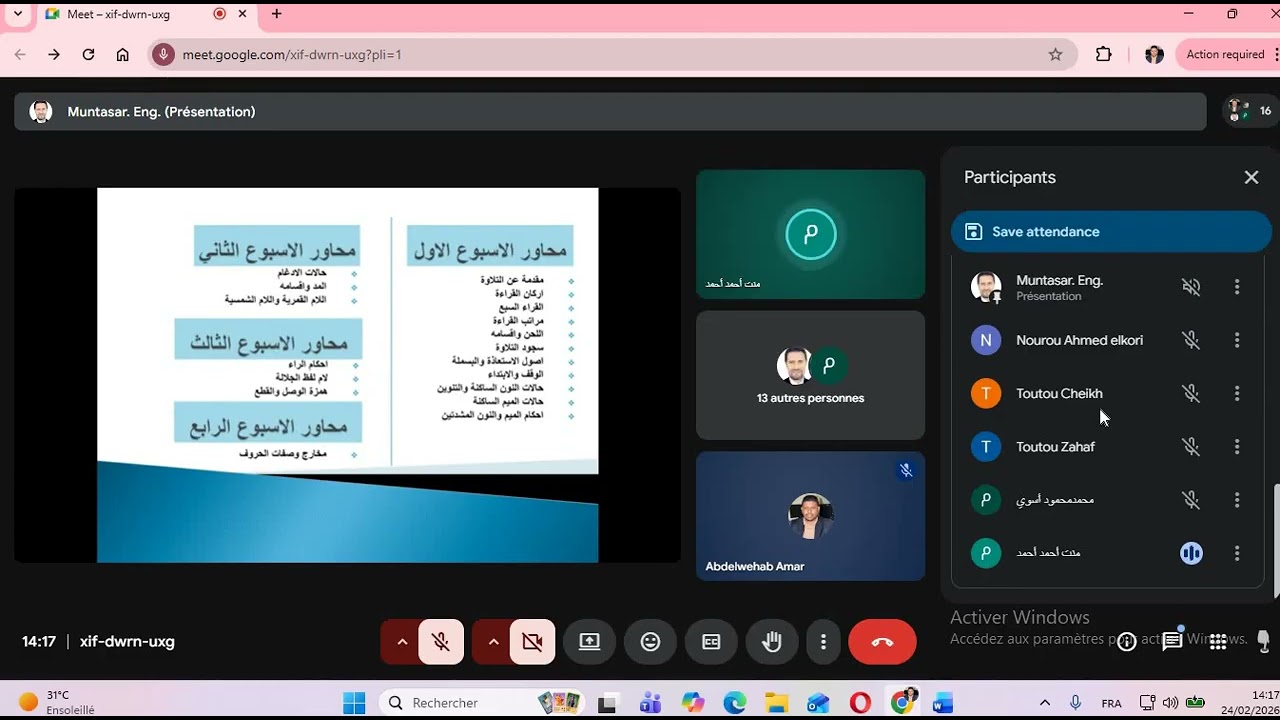Go back in browser history
Viewport: 1280px width, 720px height.
coord(20,55)
